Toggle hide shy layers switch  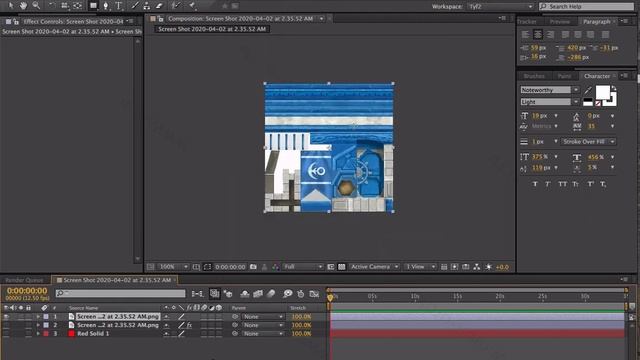245,293
